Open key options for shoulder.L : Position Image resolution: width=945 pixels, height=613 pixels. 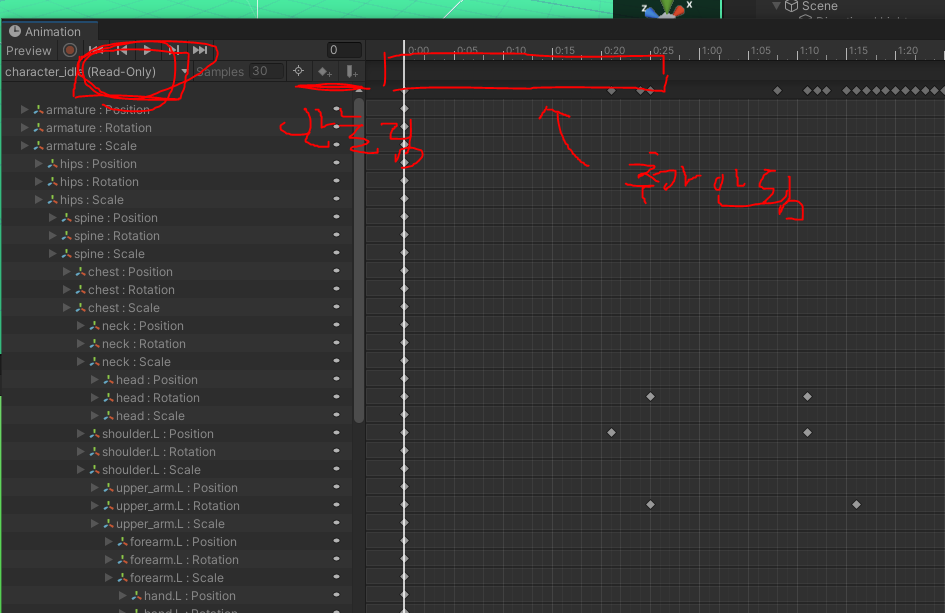[336, 433]
